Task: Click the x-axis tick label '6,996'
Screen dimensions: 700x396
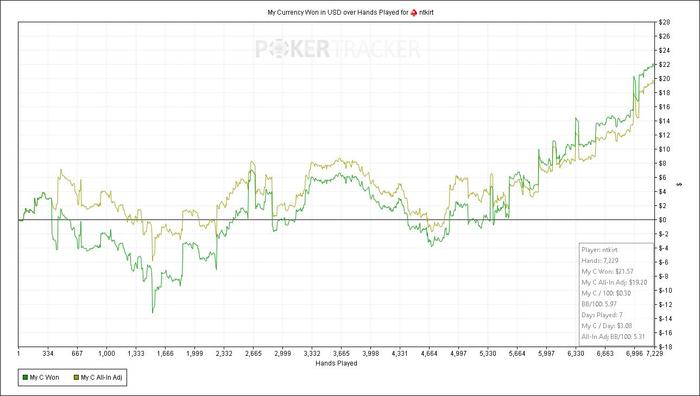Action: point(634,354)
